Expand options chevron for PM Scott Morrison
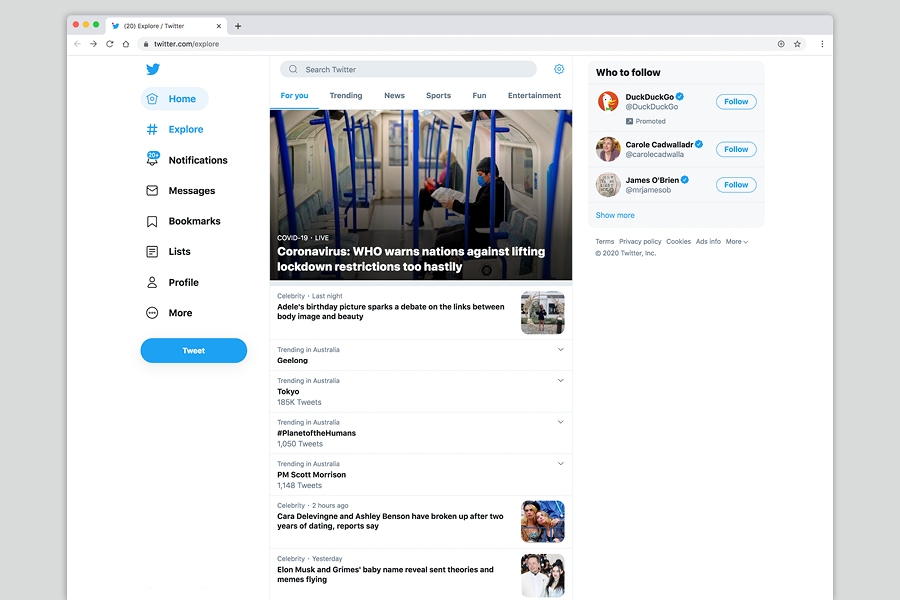 coord(561,463)
